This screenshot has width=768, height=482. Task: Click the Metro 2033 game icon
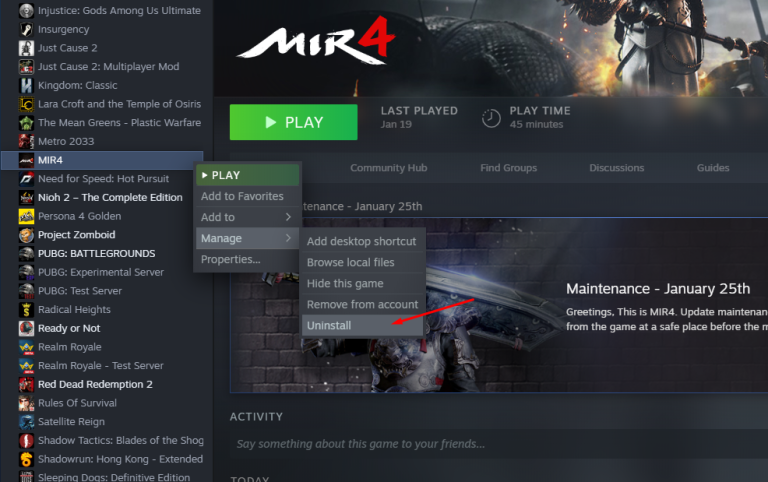tap(26, 141)
